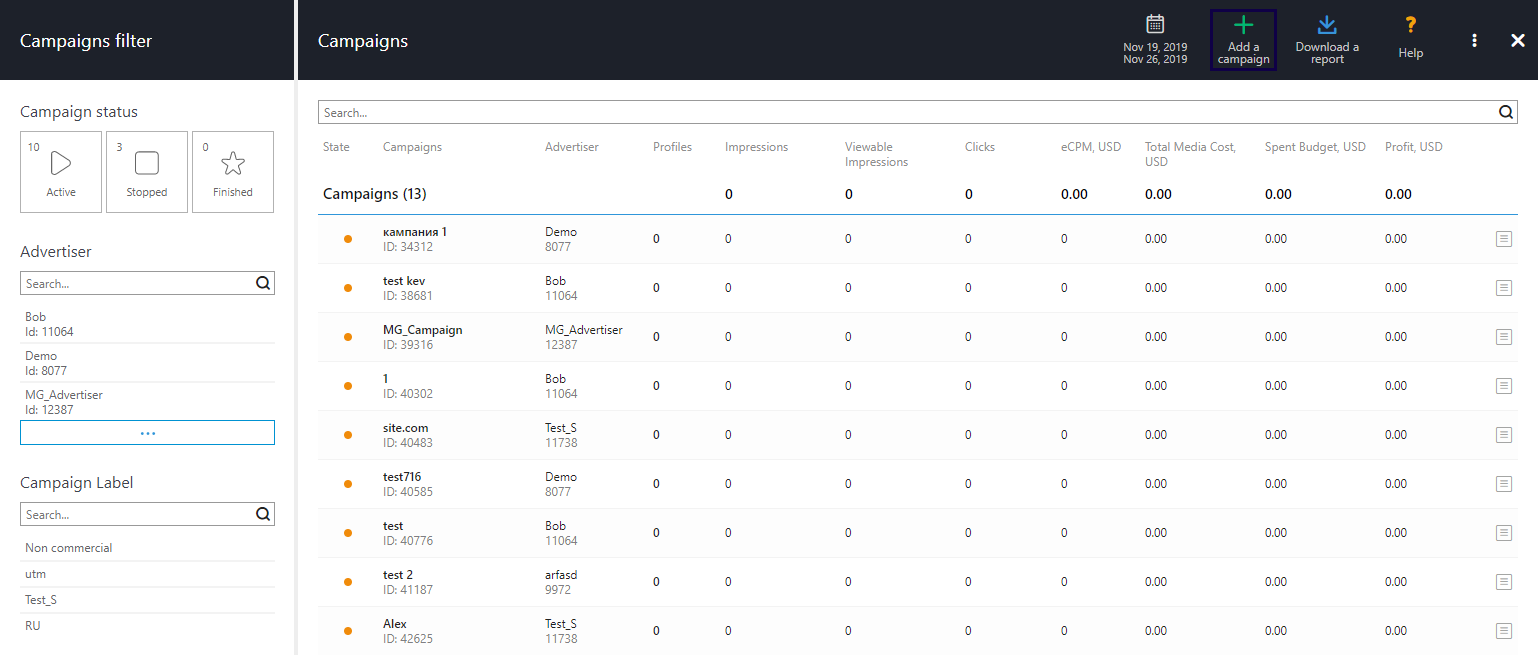Open the three-dot more options menu
1538x655 pixels.
coord(1474,40)
